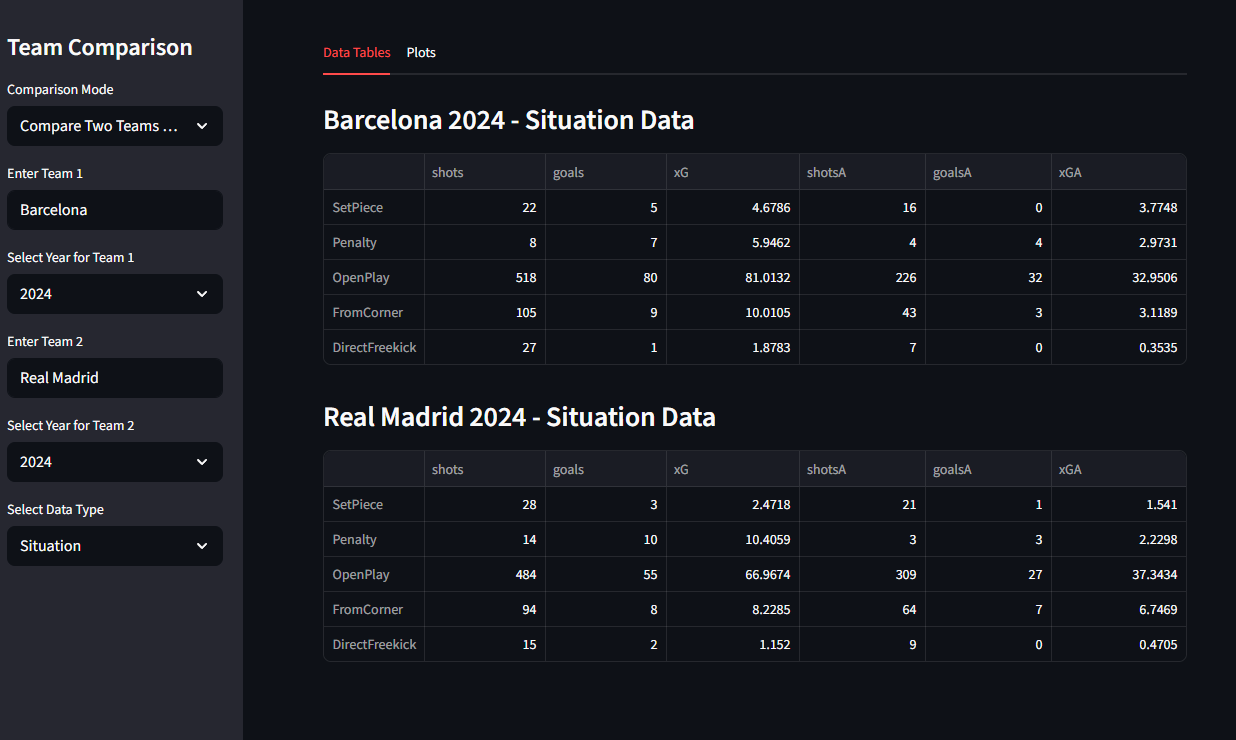Click the Enter Team 1 input field

tap(114, 210)
